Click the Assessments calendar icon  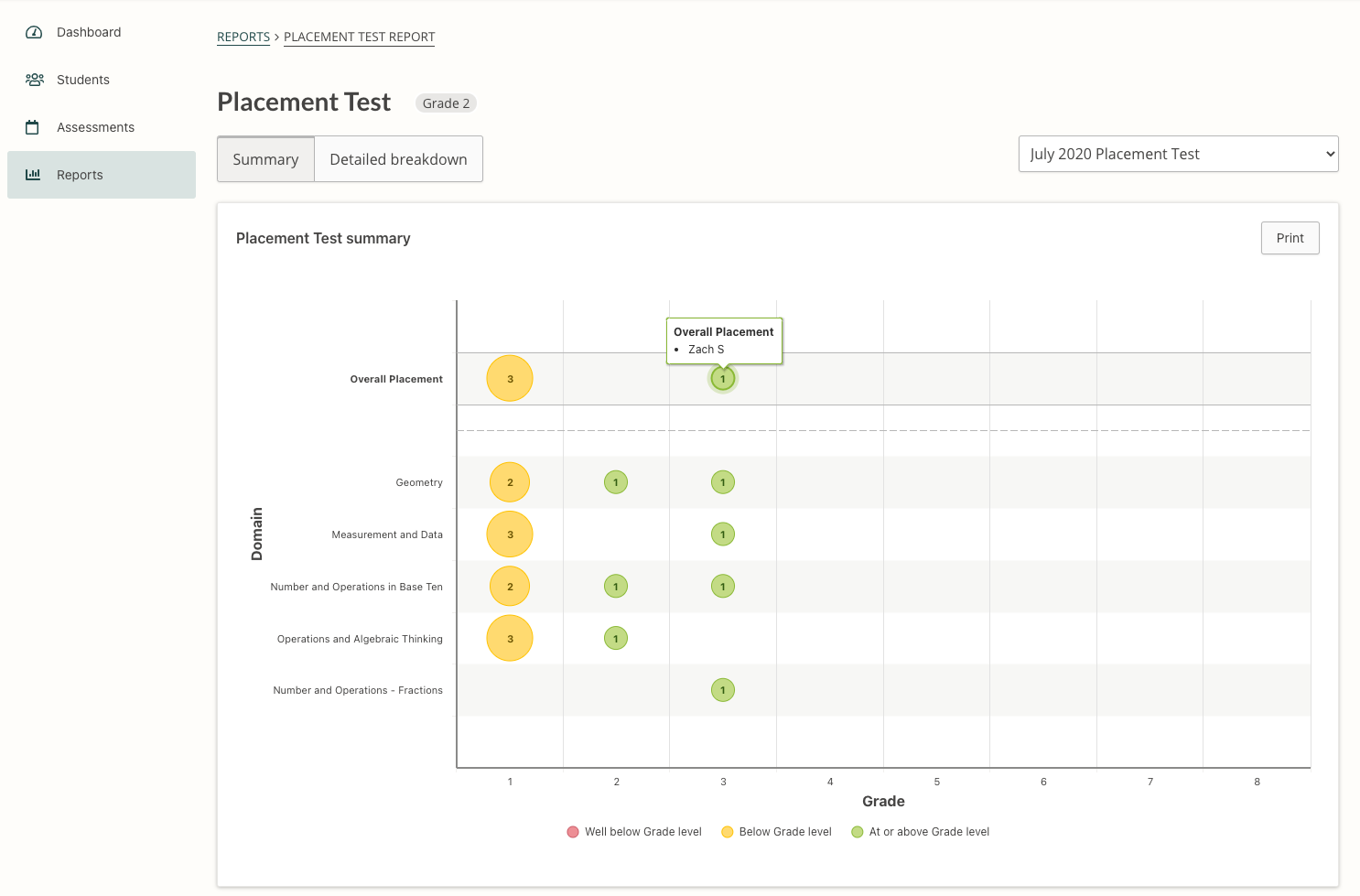[x=34, y=126]
